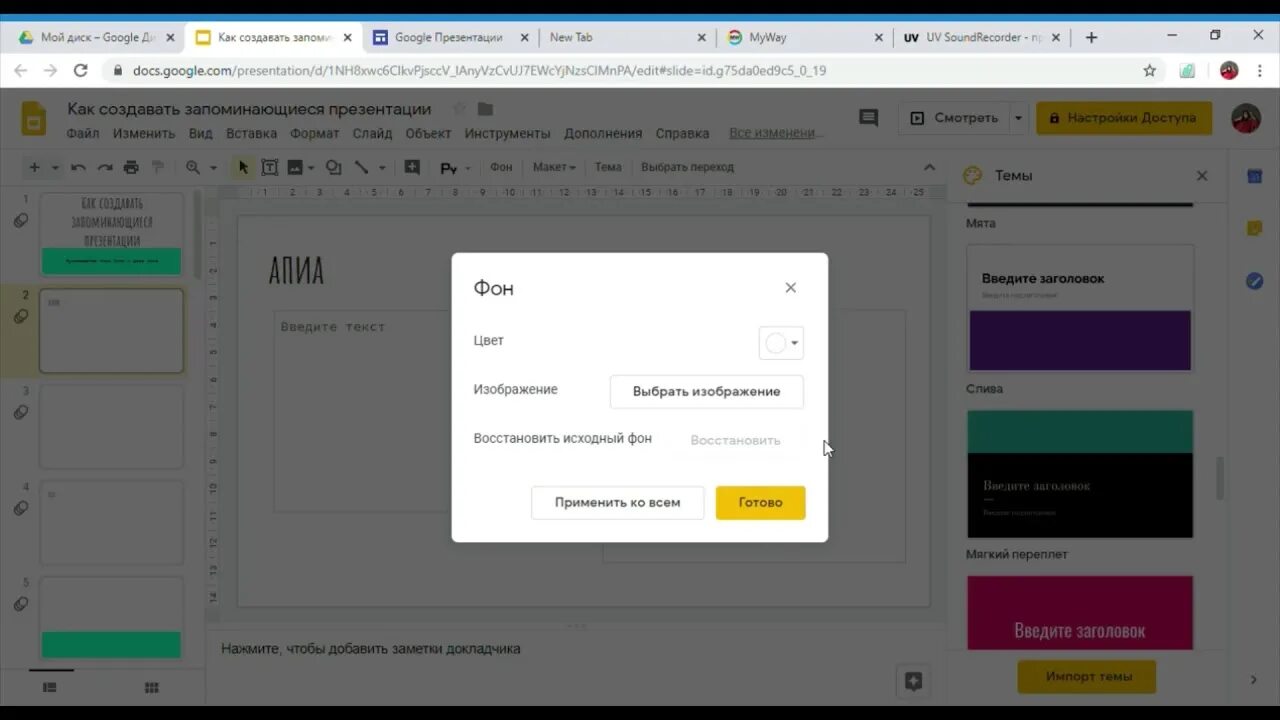Click the undo arrow icon
Screen dimensions: 1280x720
(x=78, y=168)
